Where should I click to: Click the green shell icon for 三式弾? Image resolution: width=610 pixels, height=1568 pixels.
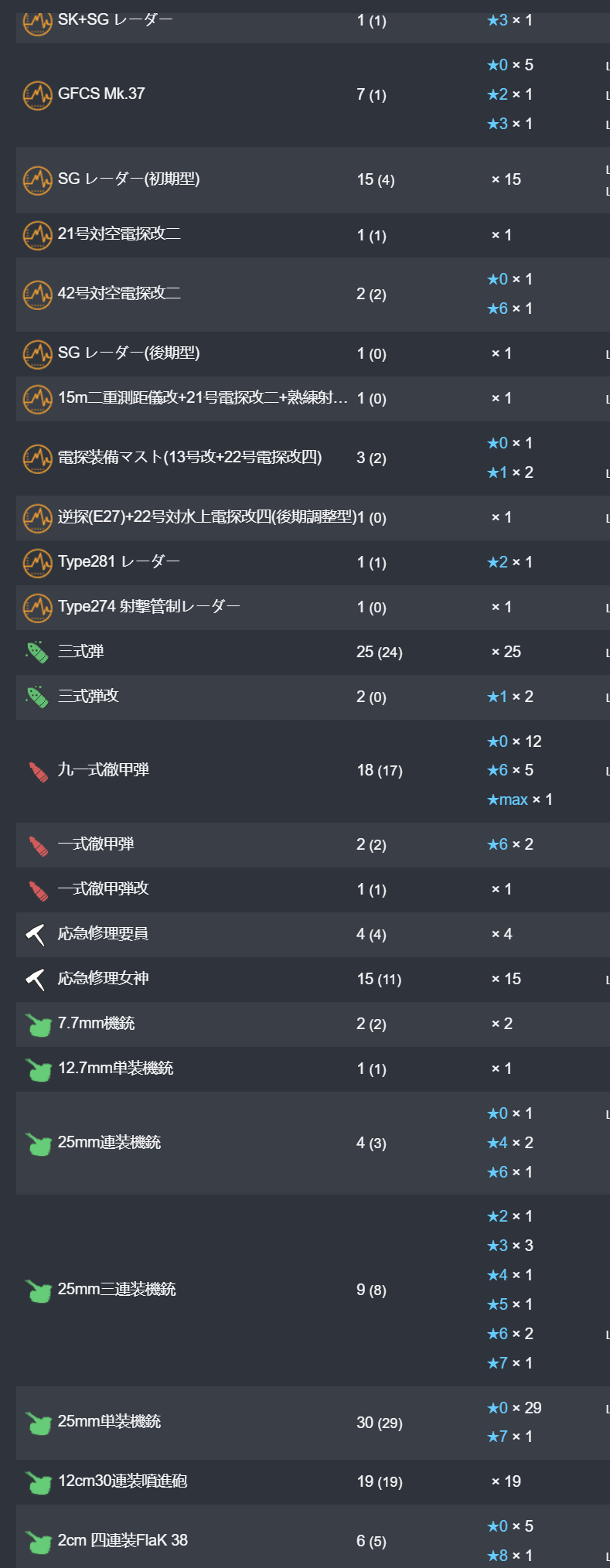point(37,652)
